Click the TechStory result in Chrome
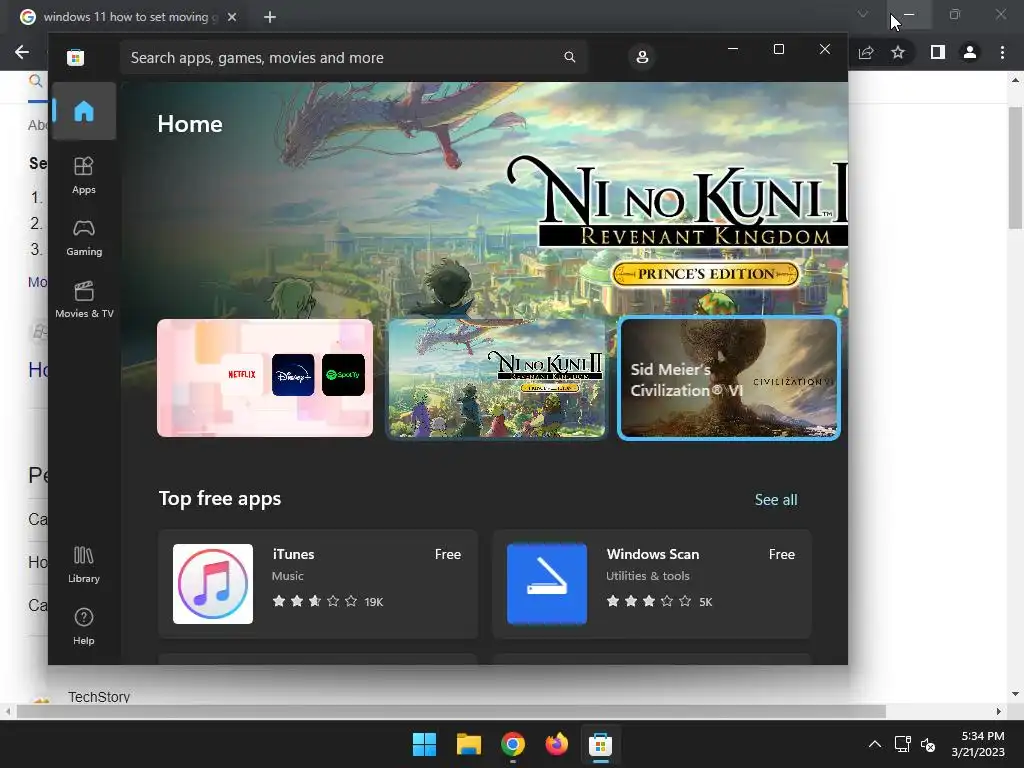The width and height of the screenshot is (1024, 768). 99,696
